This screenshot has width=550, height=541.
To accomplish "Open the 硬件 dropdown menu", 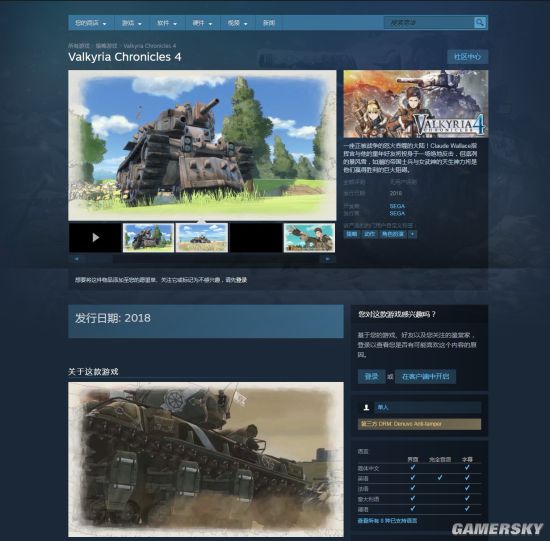I will click(202, 23).
